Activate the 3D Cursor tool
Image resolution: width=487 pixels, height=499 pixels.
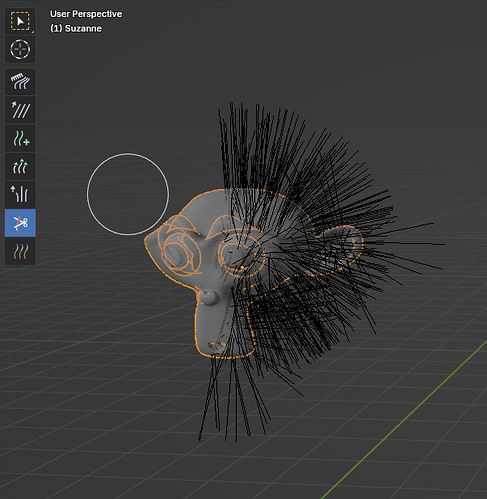[x=20, y=49]
